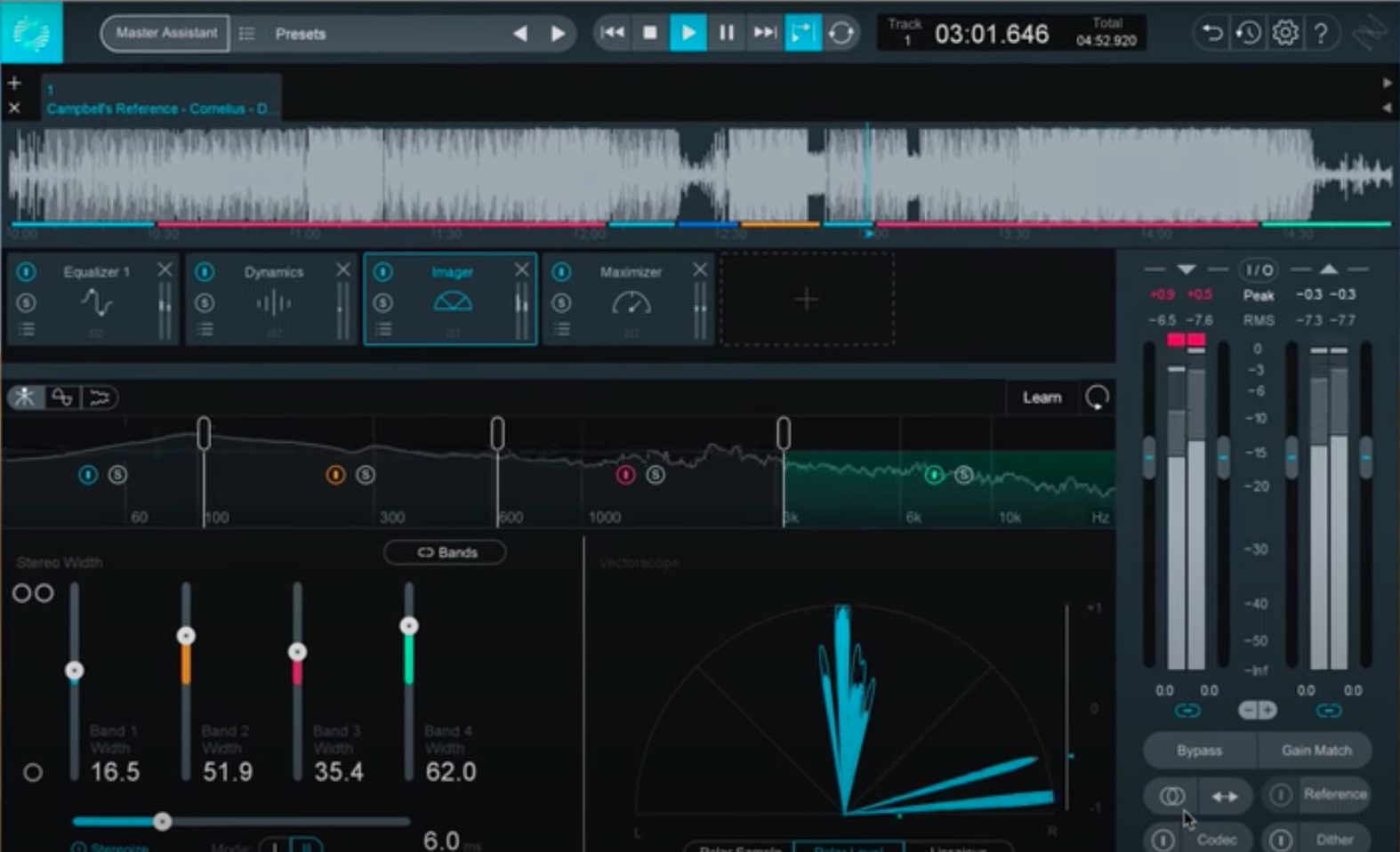Toggle the blue loop-region flag button

802,33
